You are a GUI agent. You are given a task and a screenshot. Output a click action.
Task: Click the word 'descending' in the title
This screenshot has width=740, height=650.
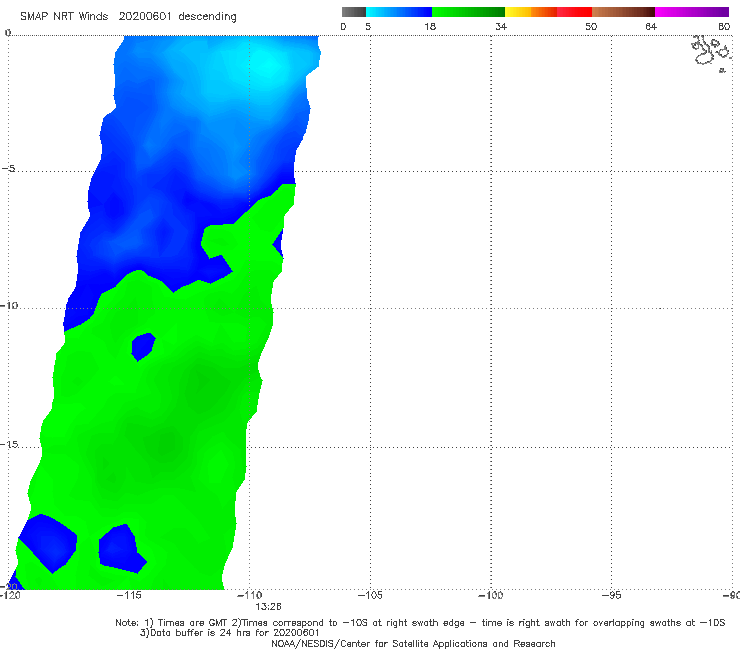208,17
